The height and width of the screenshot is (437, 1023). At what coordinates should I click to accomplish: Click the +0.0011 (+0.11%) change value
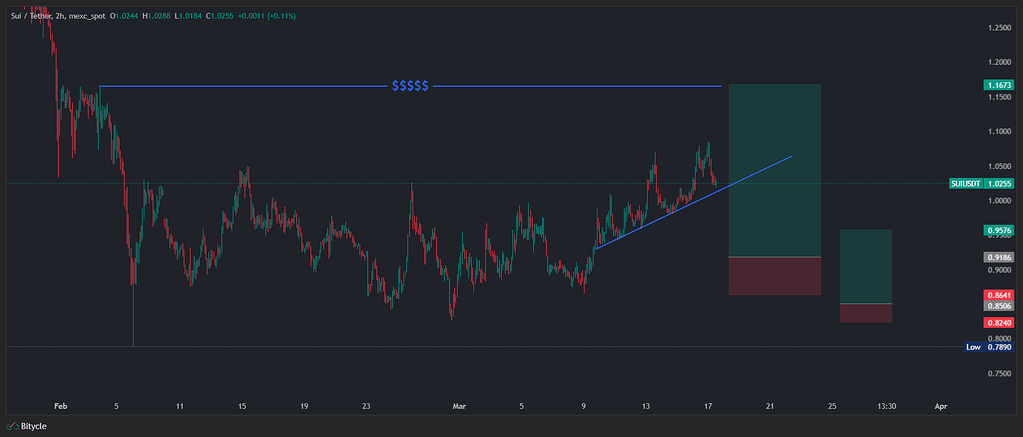266,16
